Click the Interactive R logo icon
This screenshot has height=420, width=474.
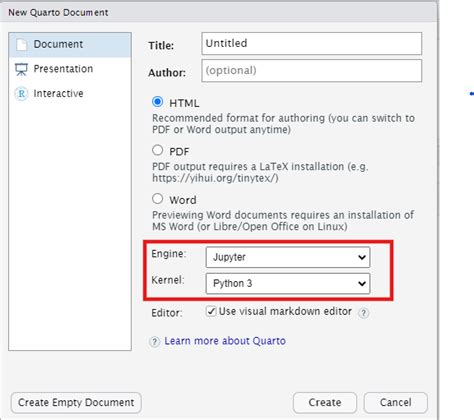coord(21,94)
